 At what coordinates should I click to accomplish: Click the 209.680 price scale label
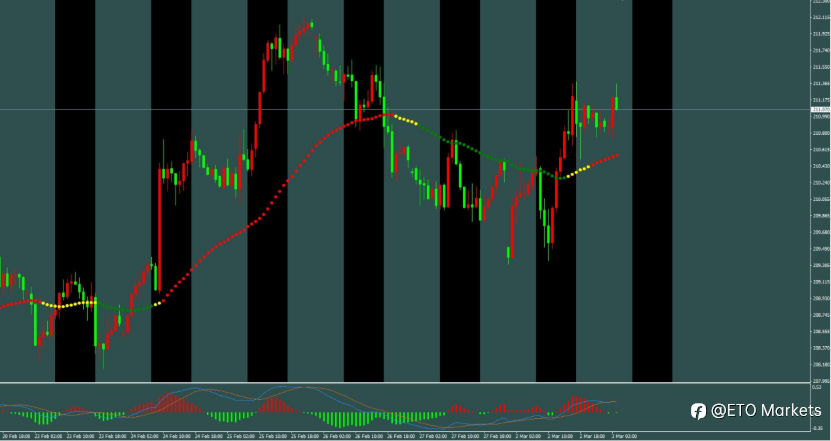(821, 232)
